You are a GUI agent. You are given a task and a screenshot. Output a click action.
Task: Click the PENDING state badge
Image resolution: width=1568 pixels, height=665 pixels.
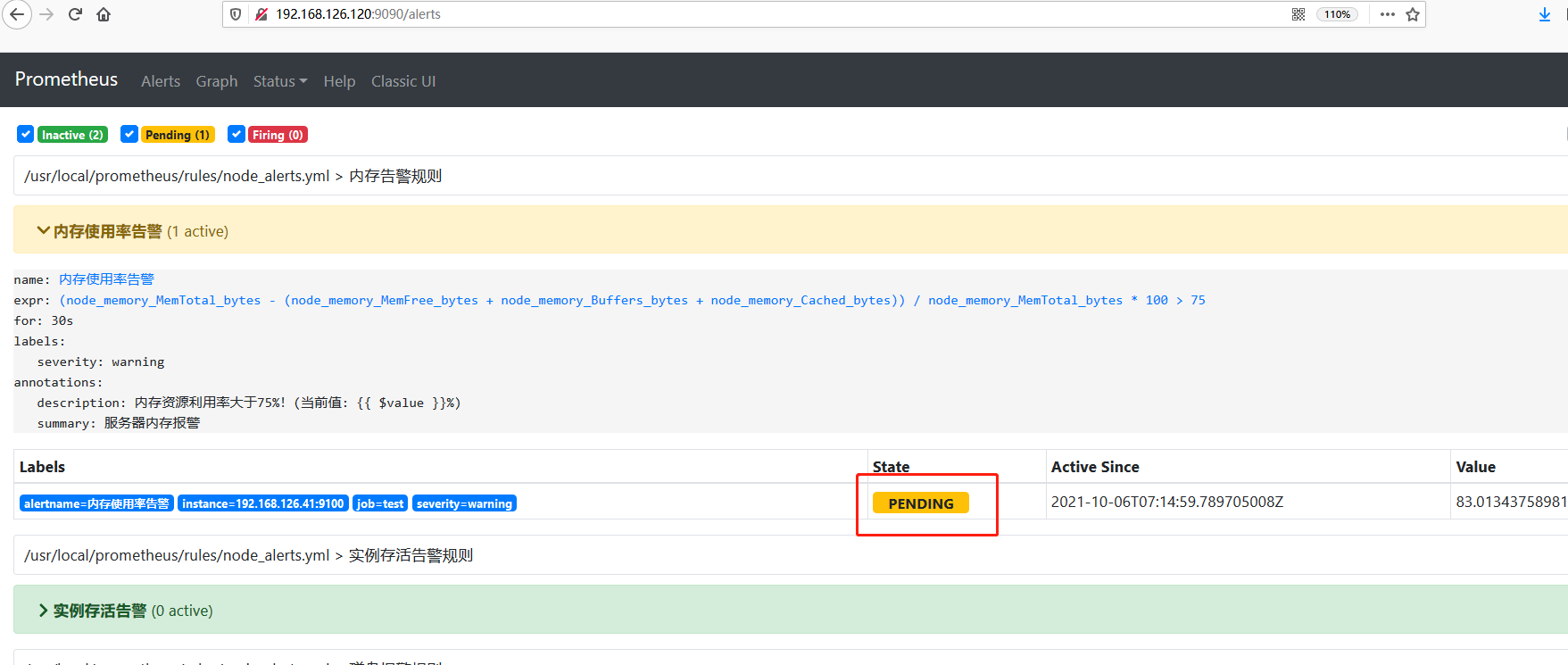coord(921,503)
